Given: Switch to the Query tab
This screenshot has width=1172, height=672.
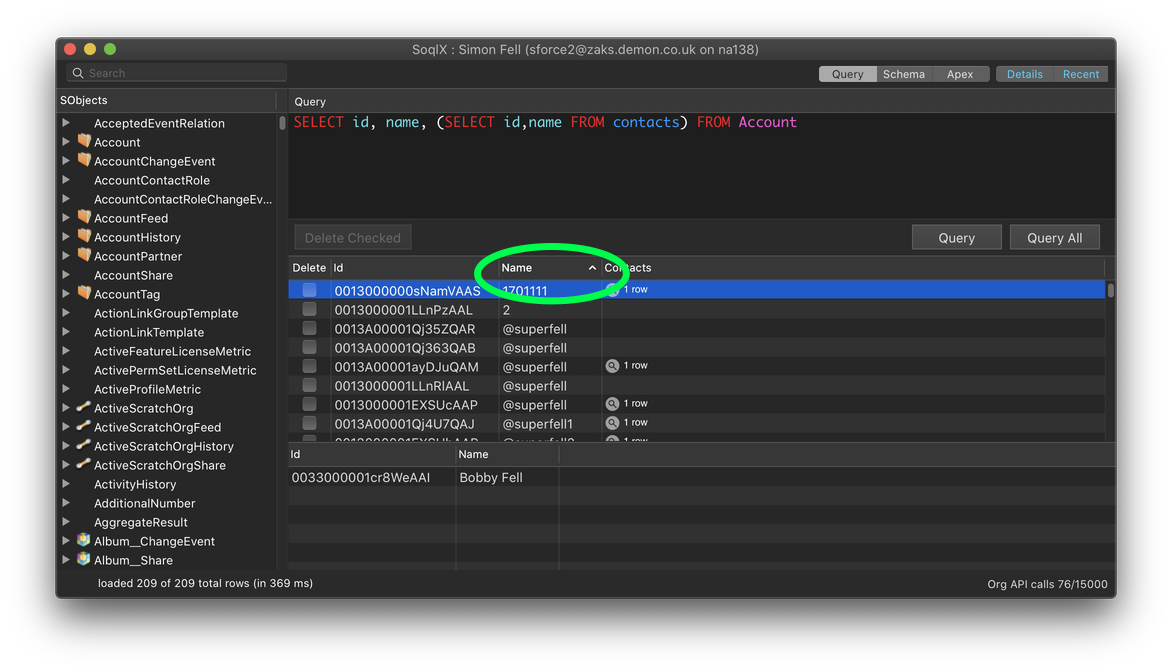Looking at the screenshot, I should coord(848,74).
